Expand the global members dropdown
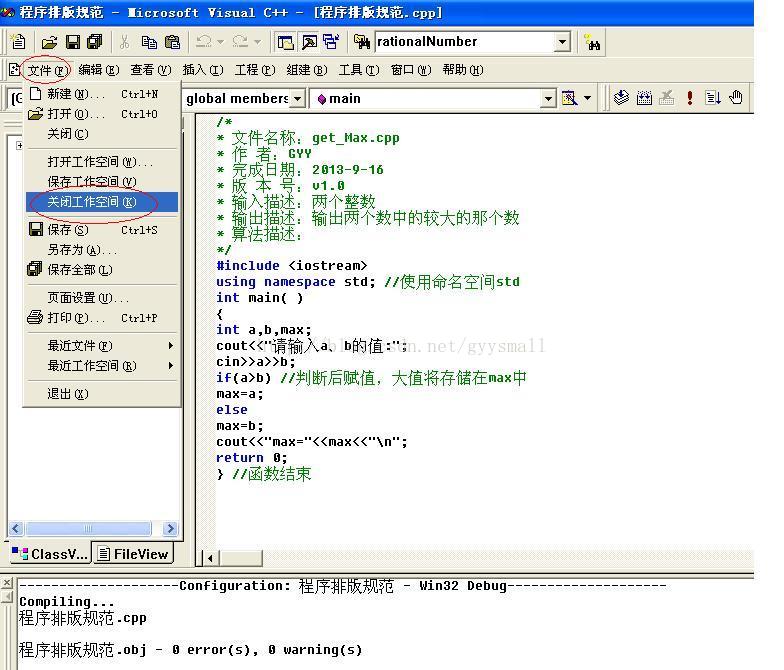Image resolution: width=784 pixels, height=670 pixels. [x=298, y=98]
